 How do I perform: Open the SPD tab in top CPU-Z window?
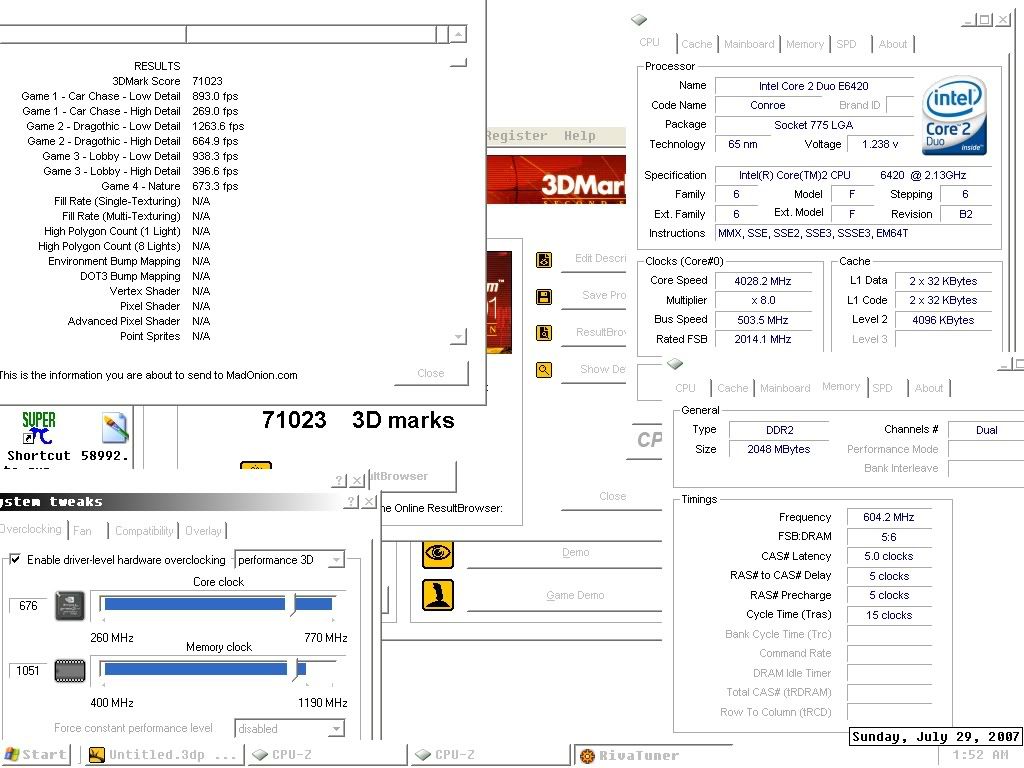tap(846, 44)
